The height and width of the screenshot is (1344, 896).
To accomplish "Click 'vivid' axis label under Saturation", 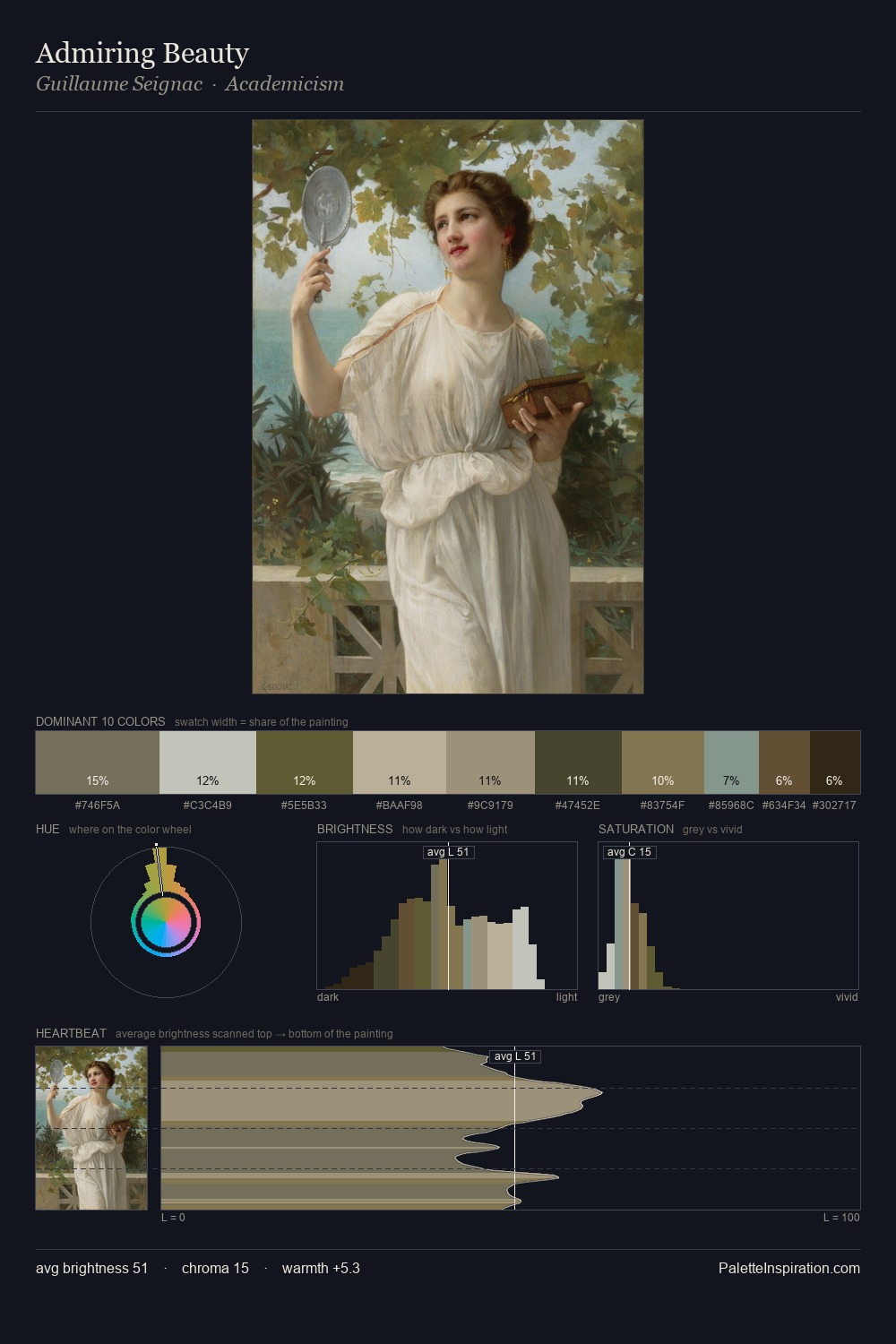I will (847, 997).
